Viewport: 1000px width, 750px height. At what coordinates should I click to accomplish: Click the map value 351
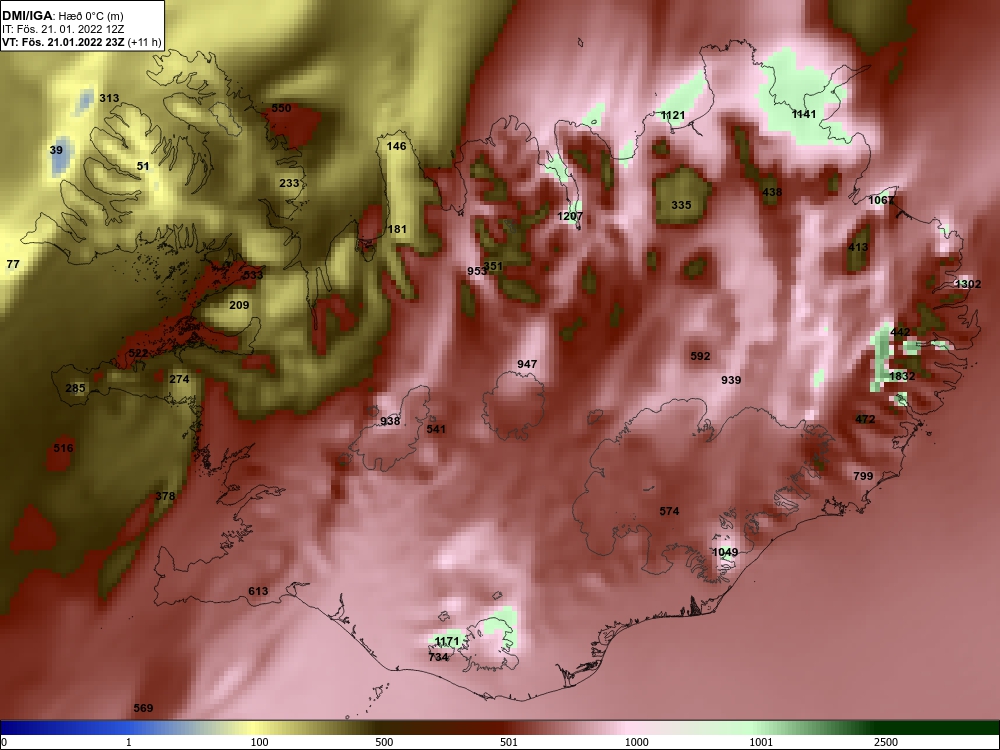(493, 267)
